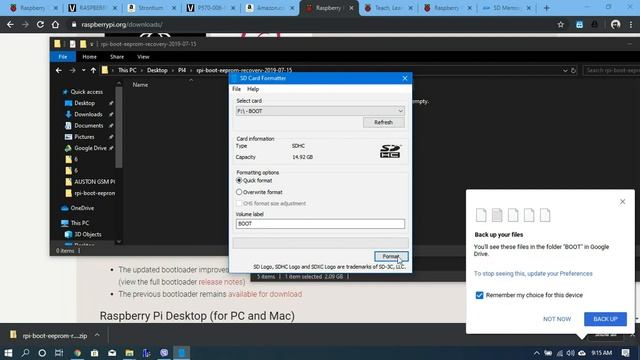This screenshot has width=640, height=360.
Task: Open the File tab in File Explorer
Action: coord(62,57)
